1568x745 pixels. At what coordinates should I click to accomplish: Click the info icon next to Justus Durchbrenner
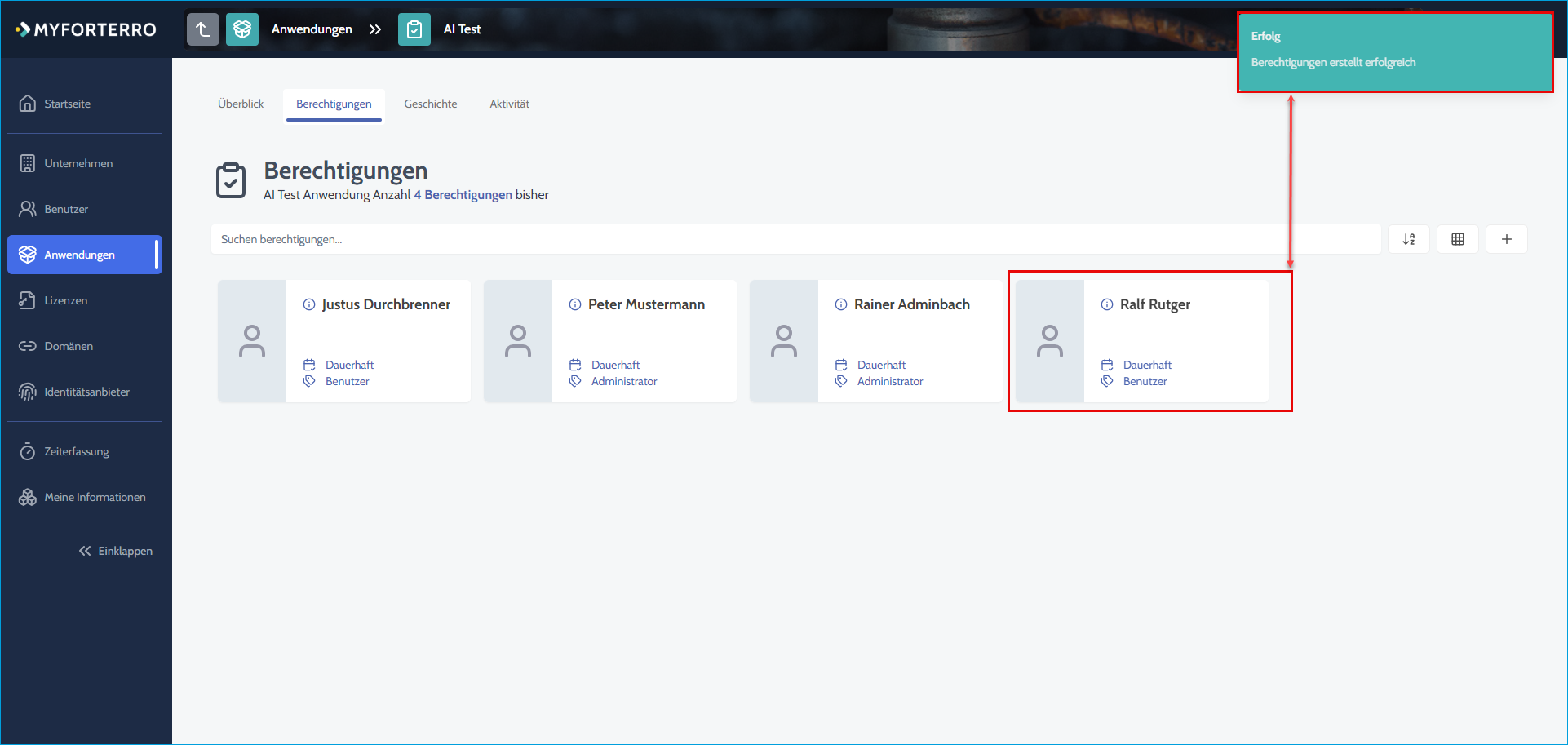pos(309,304)
